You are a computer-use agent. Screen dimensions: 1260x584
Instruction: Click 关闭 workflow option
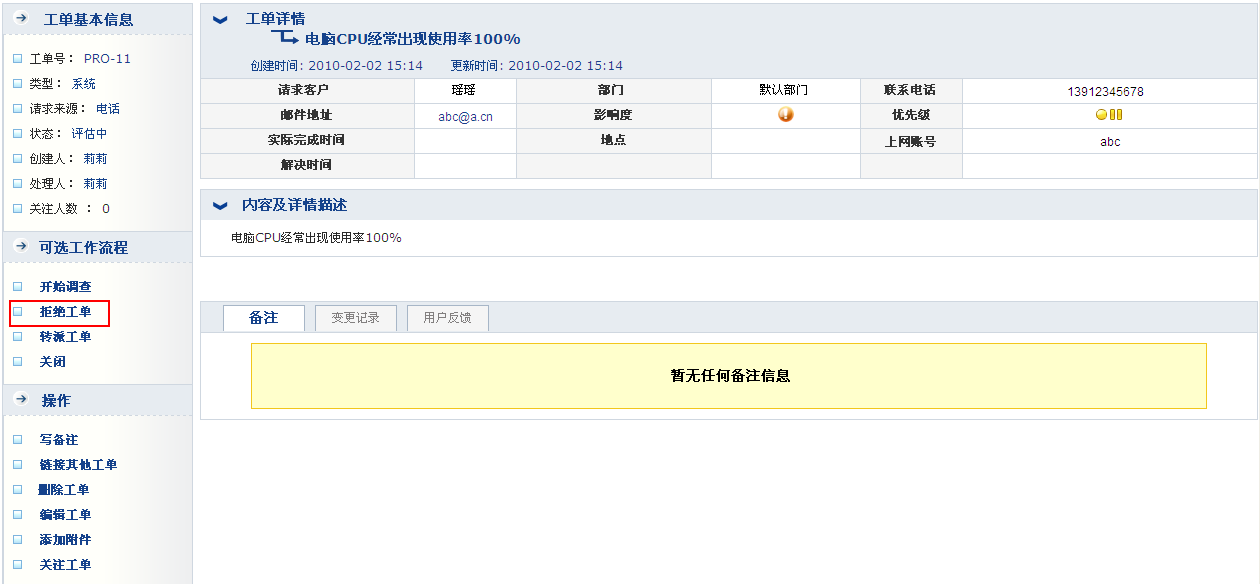[x=52, y=362]
